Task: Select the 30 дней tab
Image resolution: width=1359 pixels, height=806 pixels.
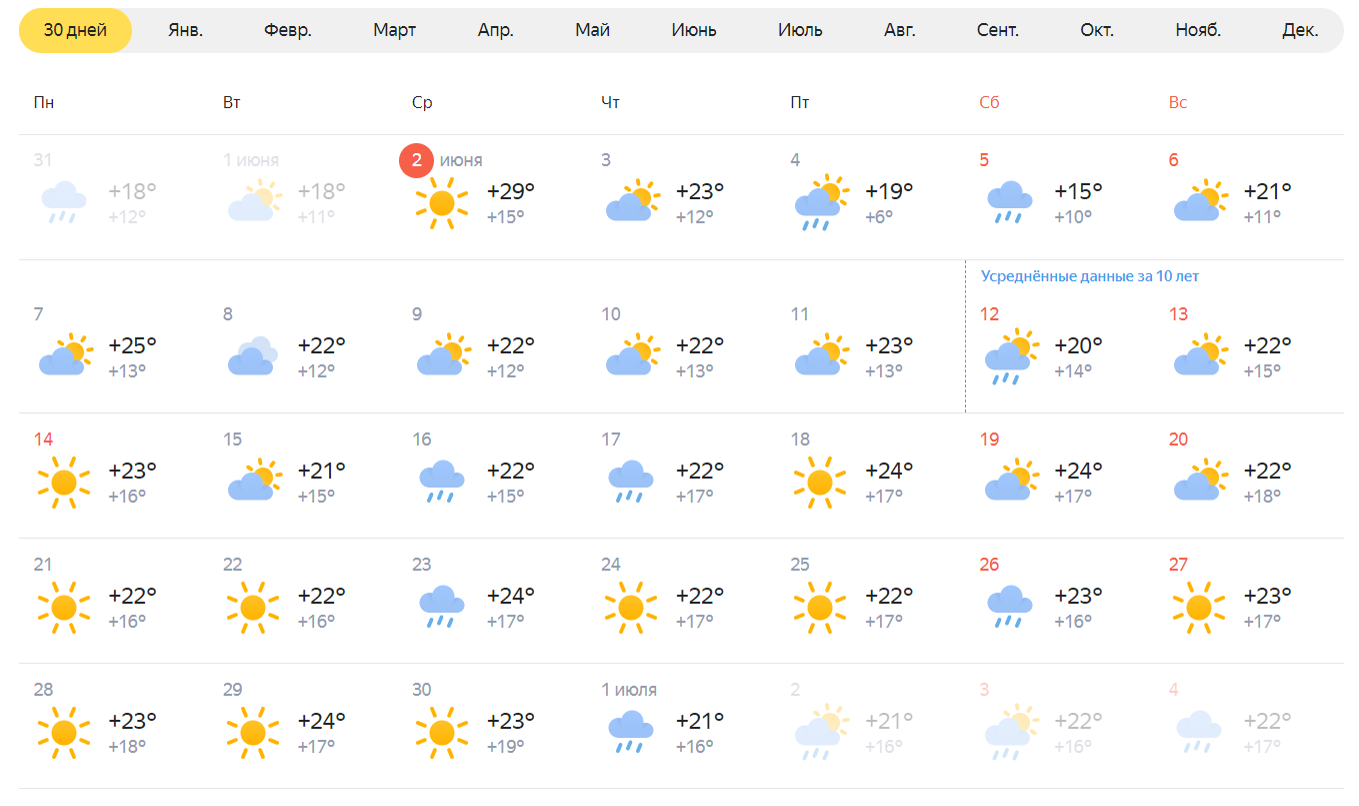Action: click(75, 30)
